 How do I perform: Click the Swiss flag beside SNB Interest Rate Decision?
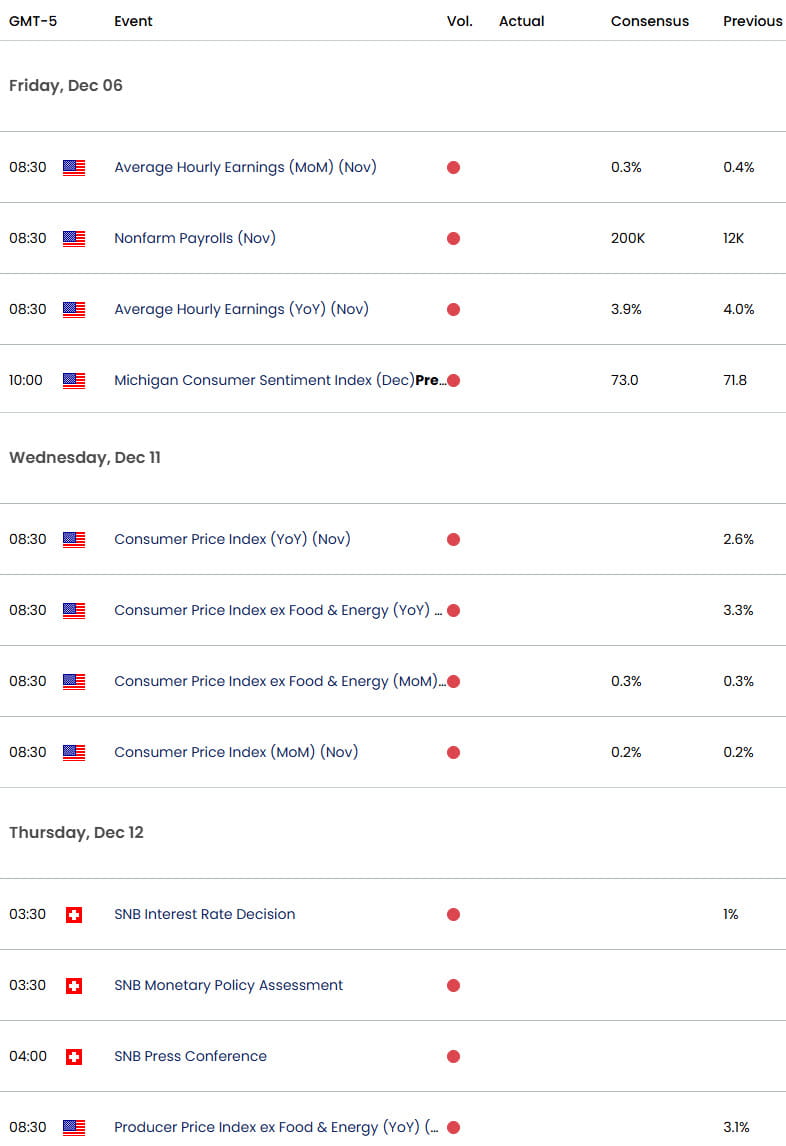tap(74, 915)
